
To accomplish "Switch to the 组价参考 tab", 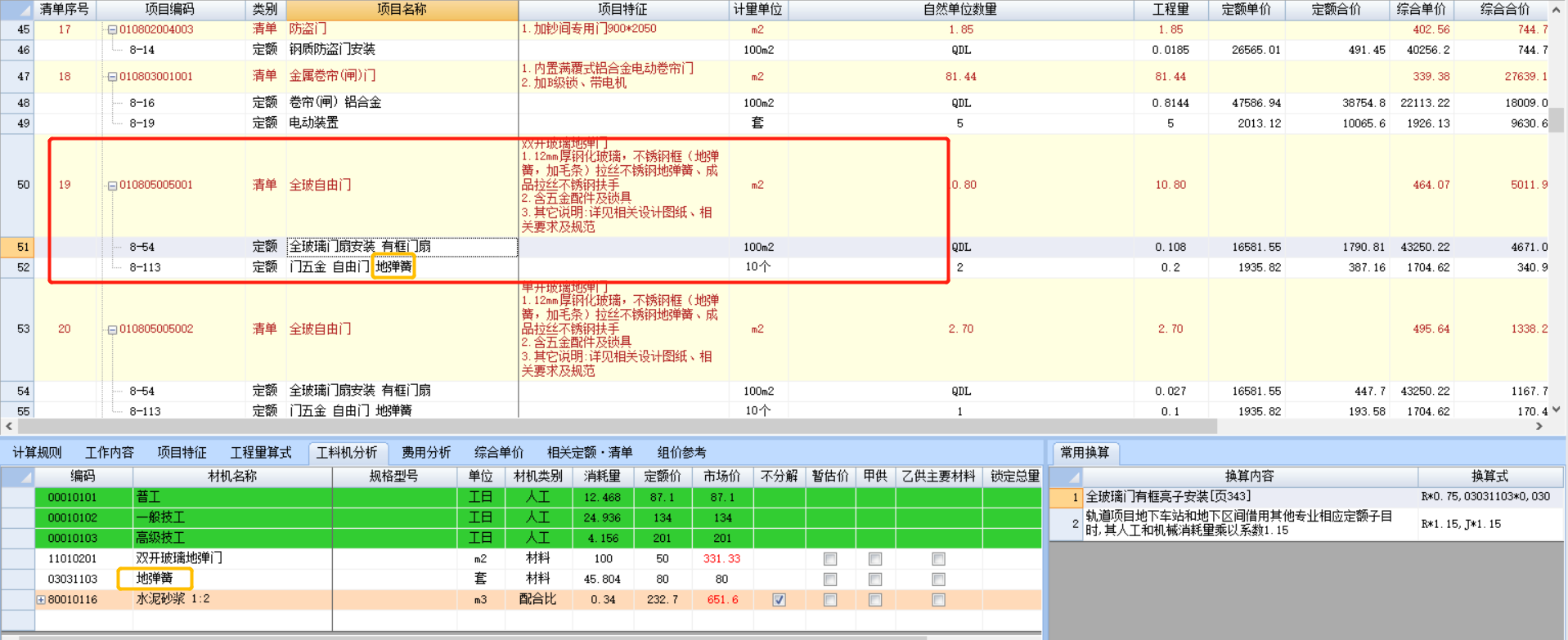I will click(681, 453).
